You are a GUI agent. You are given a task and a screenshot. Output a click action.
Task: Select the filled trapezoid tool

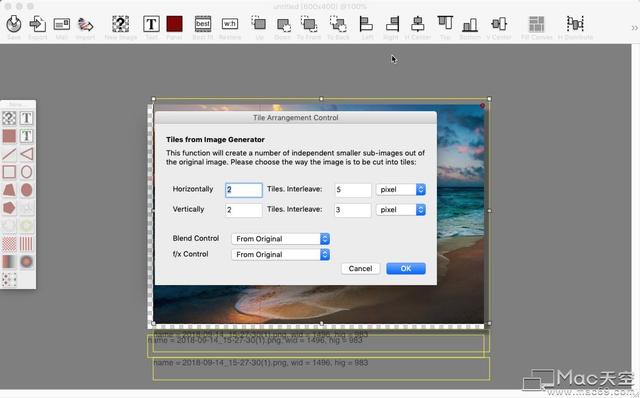coord(9,190)
